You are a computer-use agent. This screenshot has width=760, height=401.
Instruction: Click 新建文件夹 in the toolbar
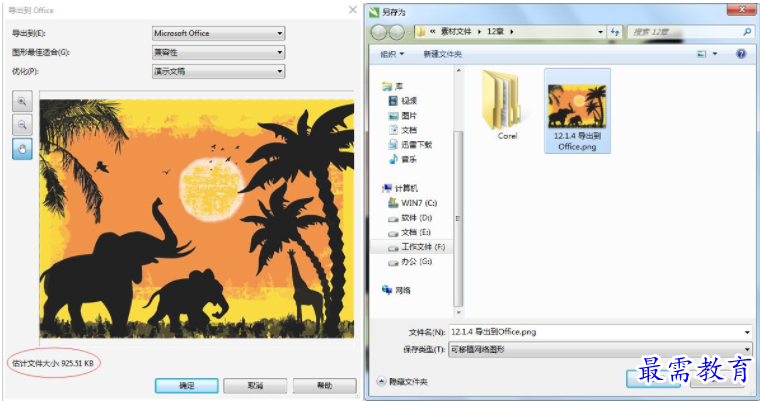443,54
